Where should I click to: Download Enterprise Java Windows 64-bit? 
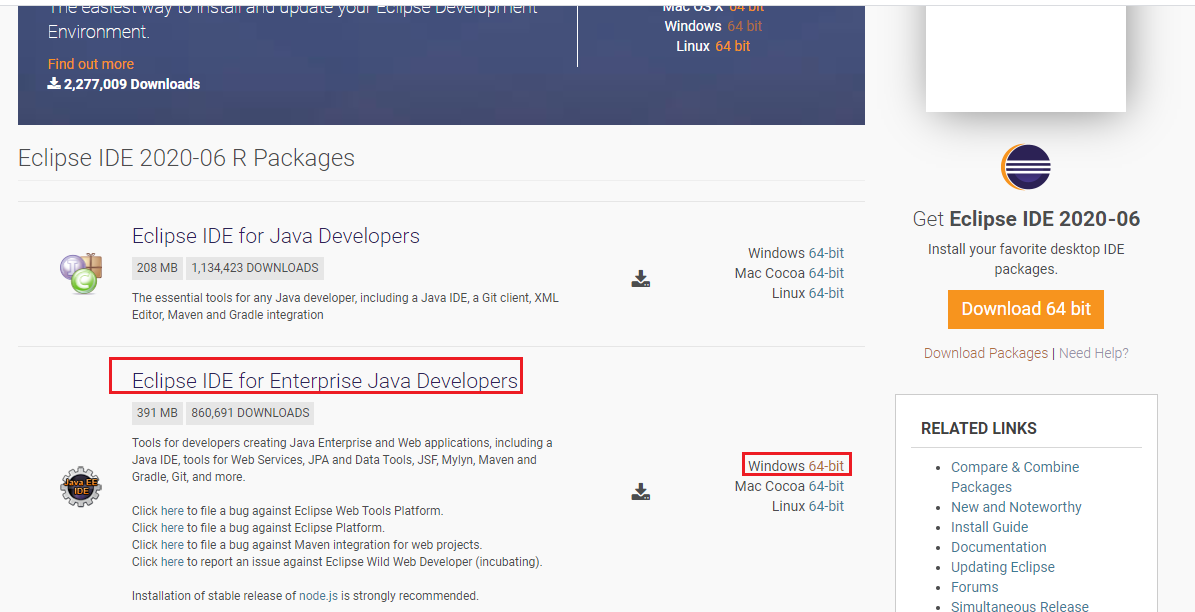tap(826, 466)
